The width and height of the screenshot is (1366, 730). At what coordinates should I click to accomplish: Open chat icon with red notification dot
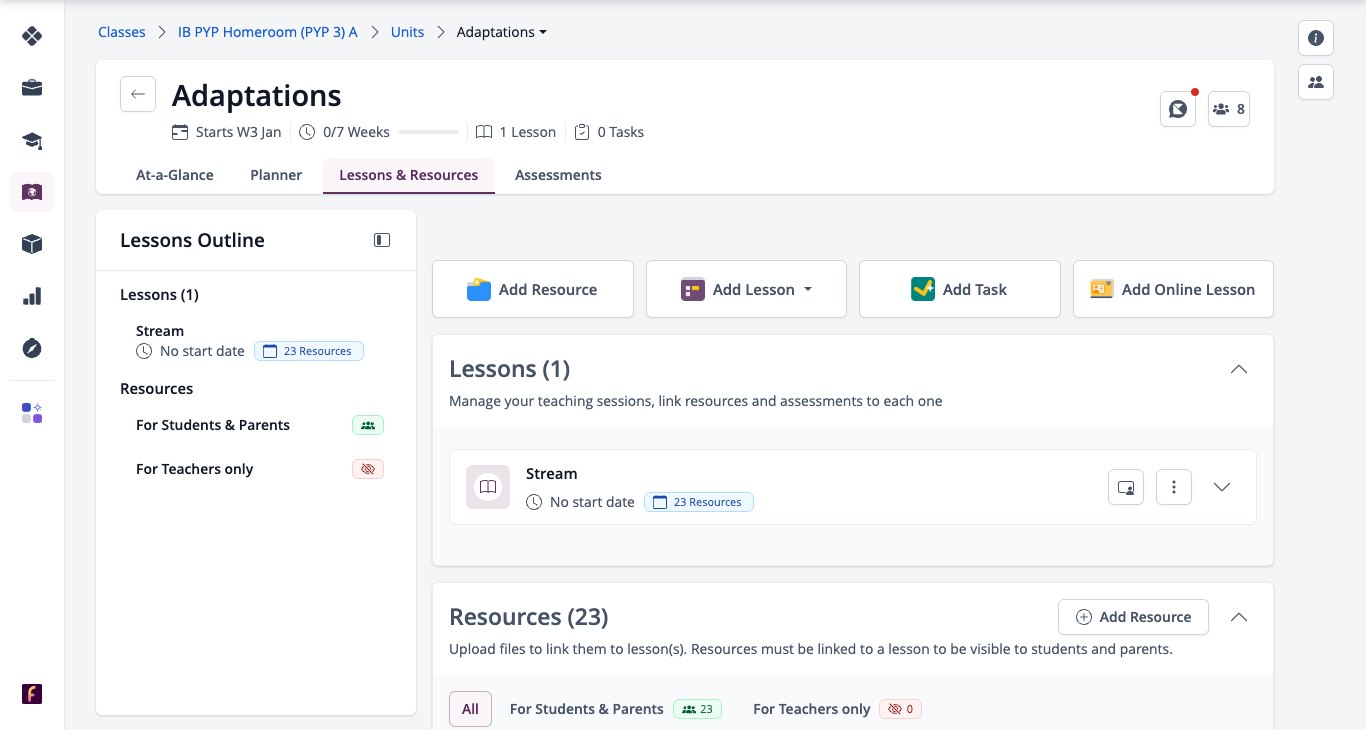click(1178, 109)
